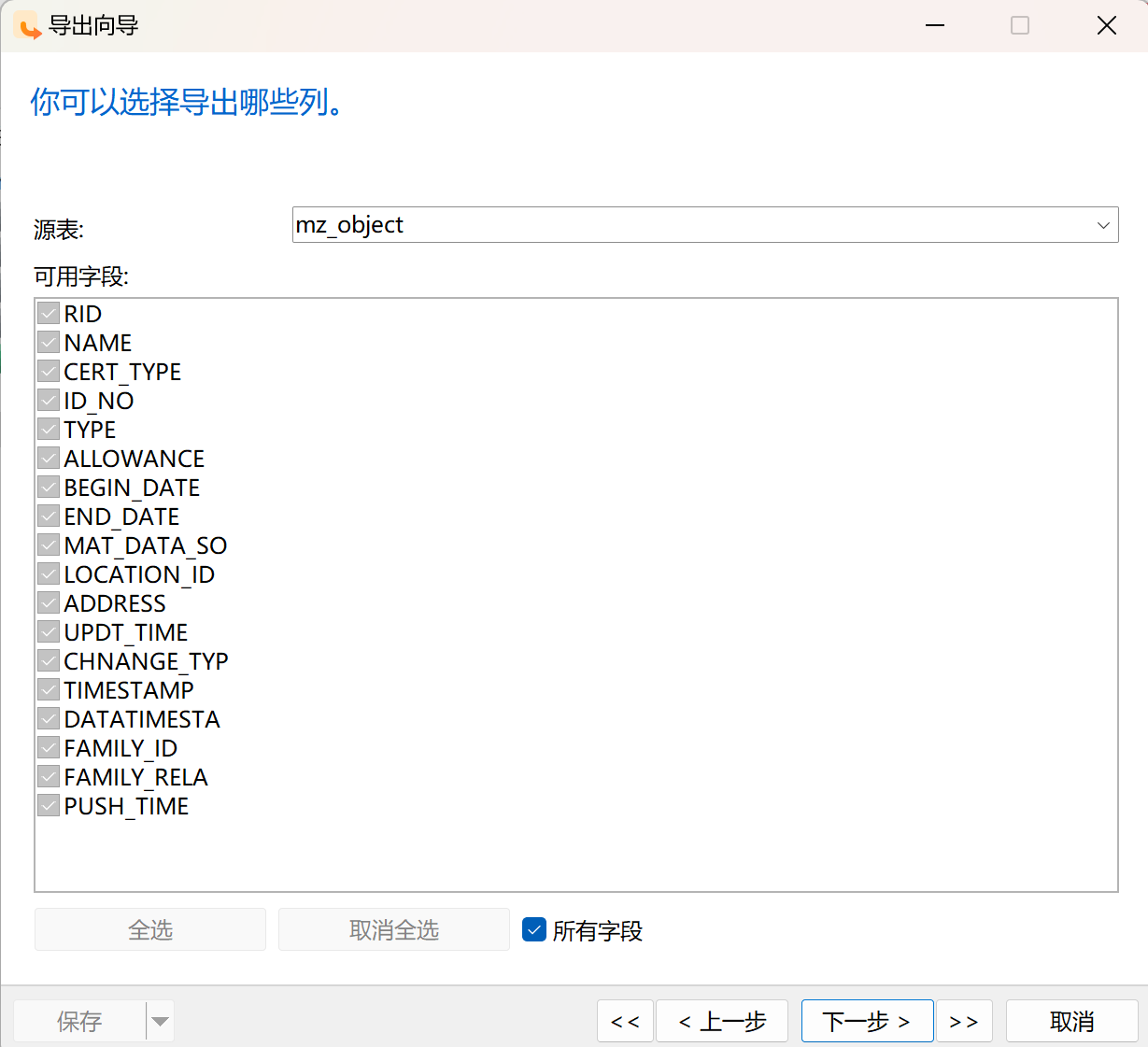Toggle the UPDT_TIME field checkbox
The width and height of the screenshot is (1148, 1047).
(49, 631)
